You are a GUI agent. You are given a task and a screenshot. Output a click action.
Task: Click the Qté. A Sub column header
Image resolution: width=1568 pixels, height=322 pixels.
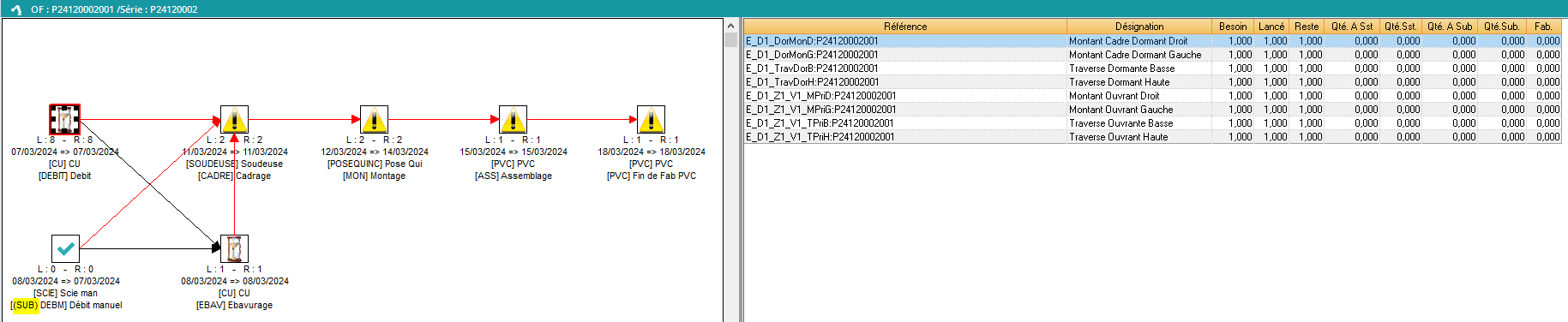tap(1450, 27)
